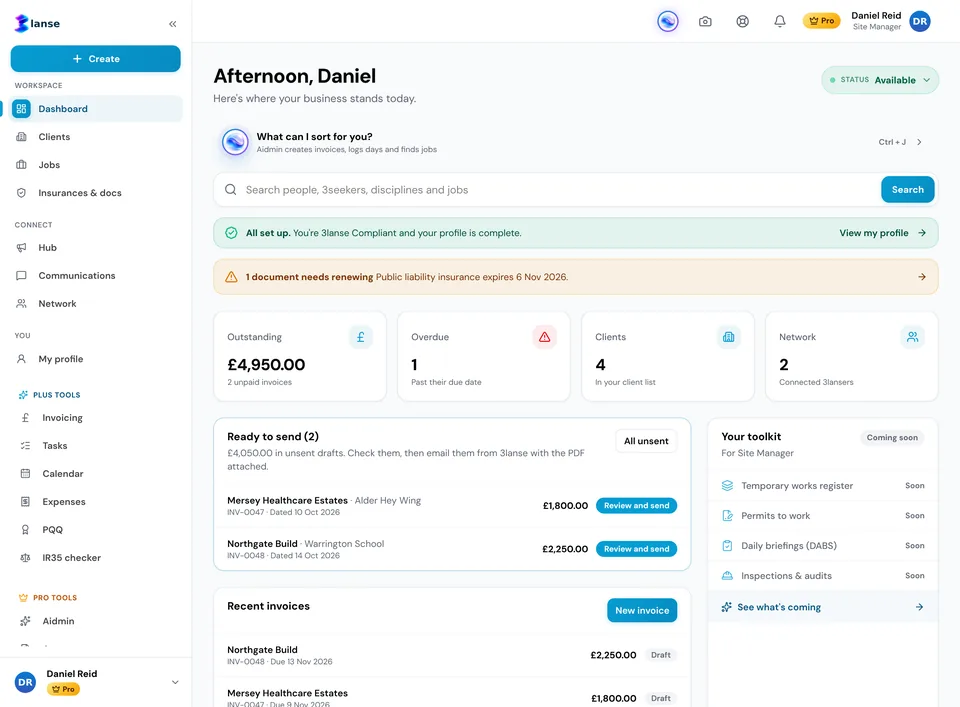The width and height of the screenshot is (960, 707).
Task: Click New invoice button
Action: (x=642, y=610)
